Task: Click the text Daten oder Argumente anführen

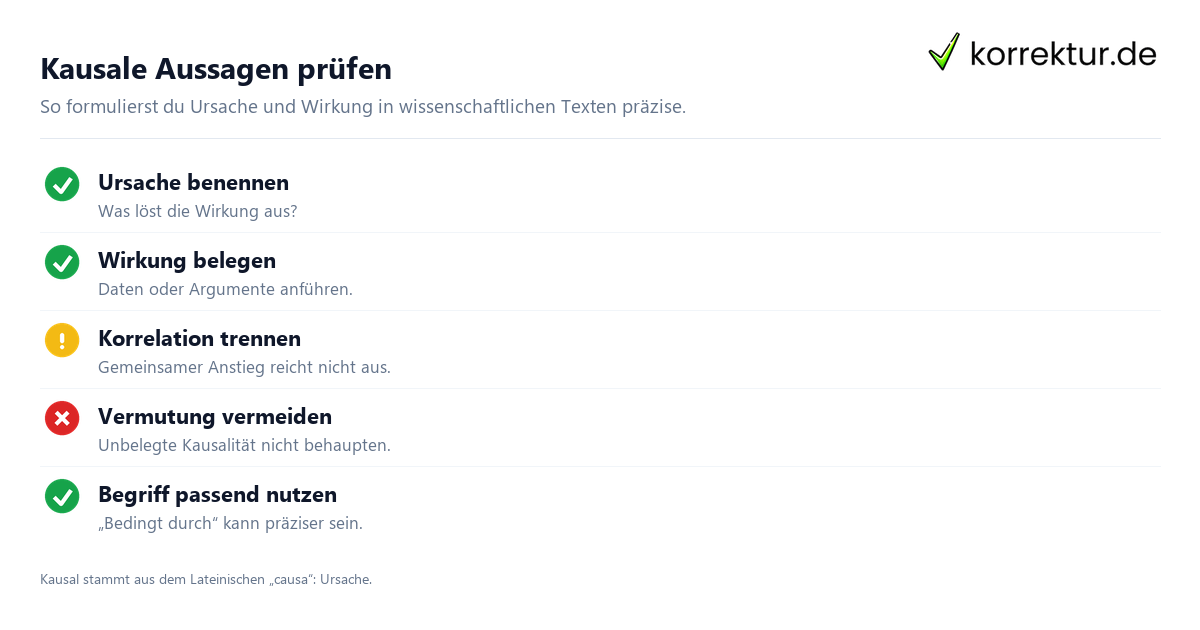Action: coord(225,290)
